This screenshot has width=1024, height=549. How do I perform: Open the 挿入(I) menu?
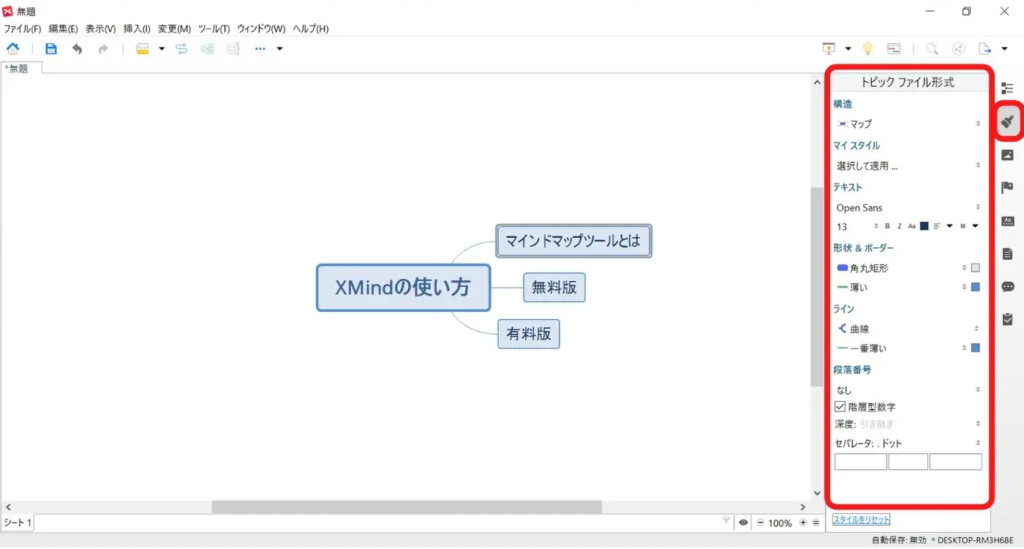point(136,29)
